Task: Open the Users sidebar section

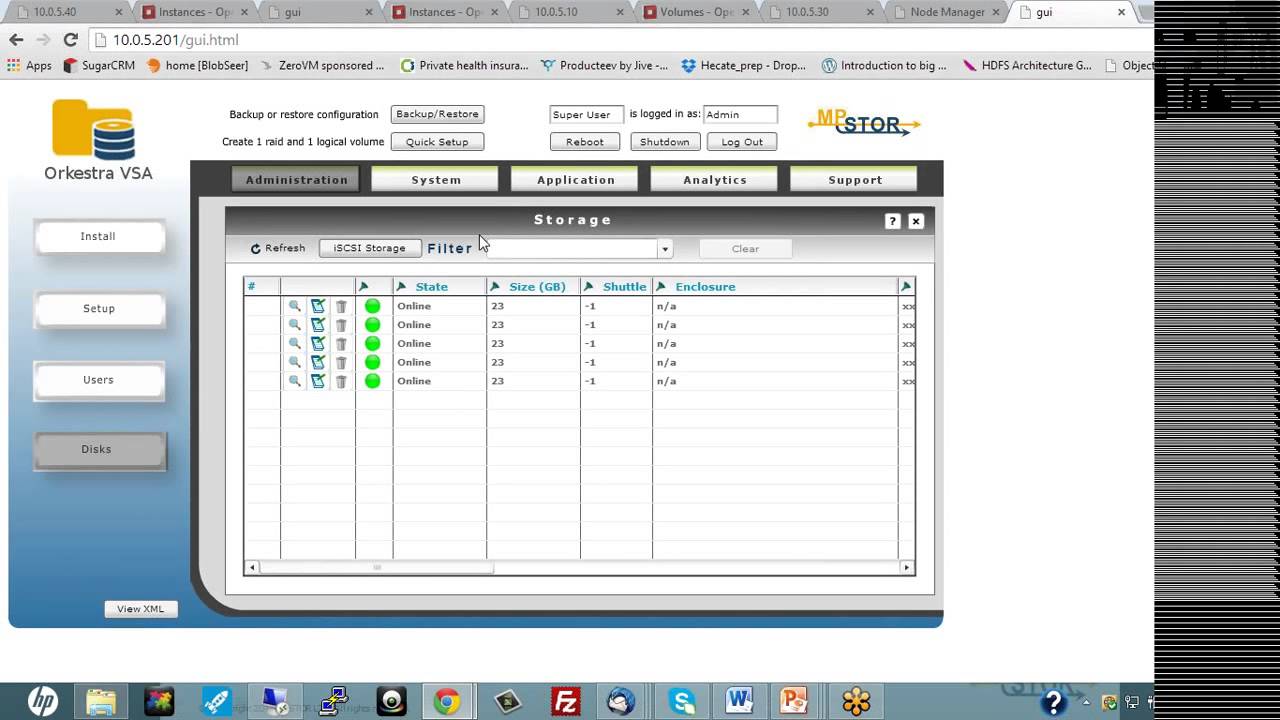Action: point(98,380)
